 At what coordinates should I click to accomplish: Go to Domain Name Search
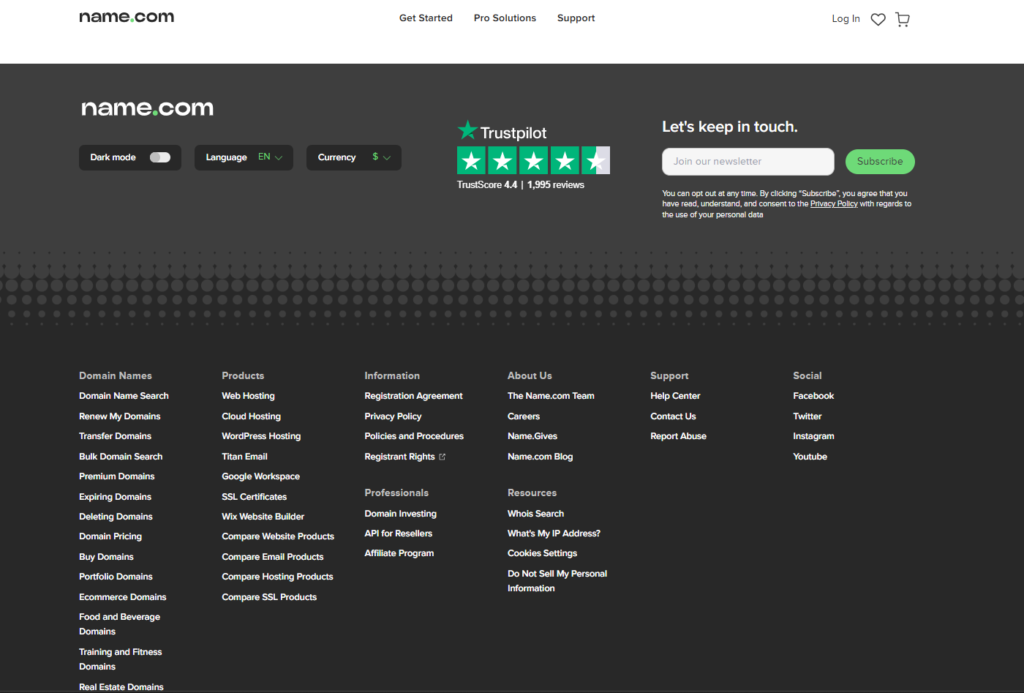[x=124, y=396]
